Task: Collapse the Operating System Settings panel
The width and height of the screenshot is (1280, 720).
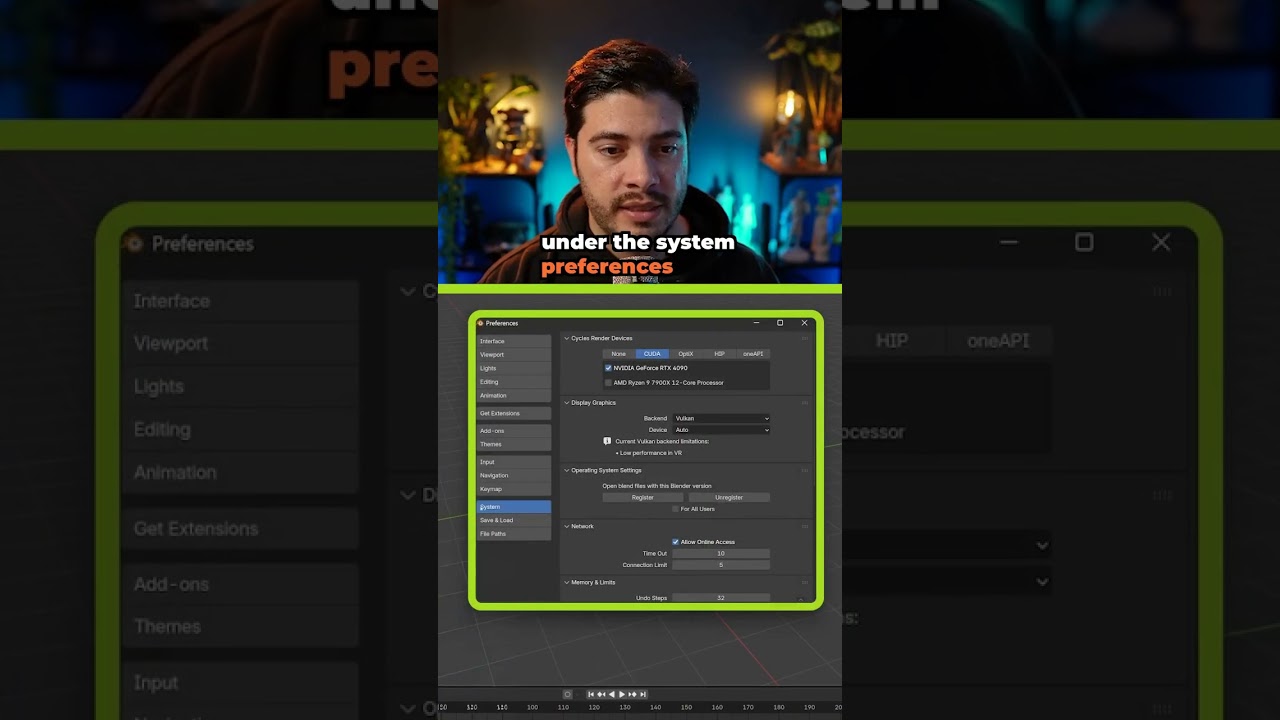Action: coord(567,470)
